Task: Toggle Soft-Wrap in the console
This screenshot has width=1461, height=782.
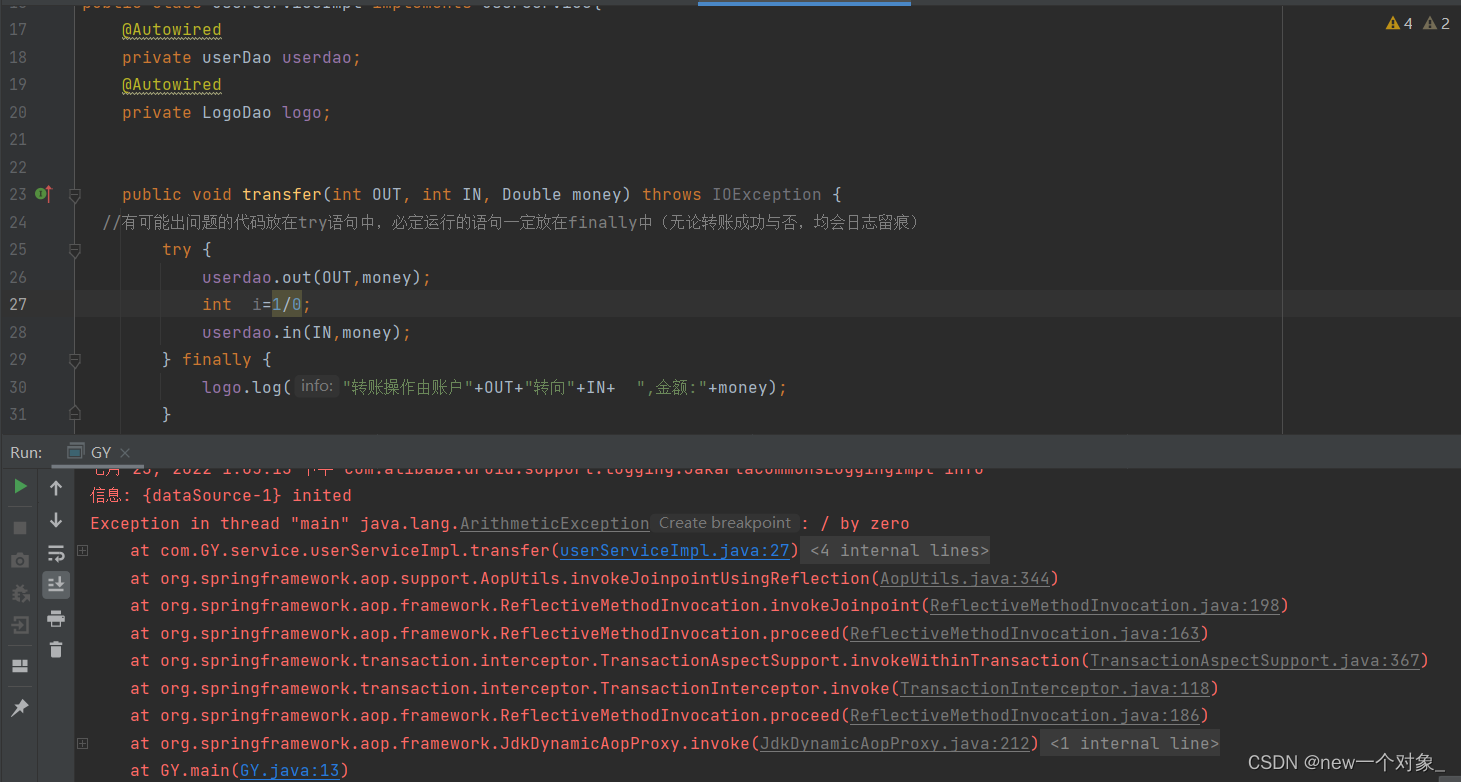Action: pos(56,553)
